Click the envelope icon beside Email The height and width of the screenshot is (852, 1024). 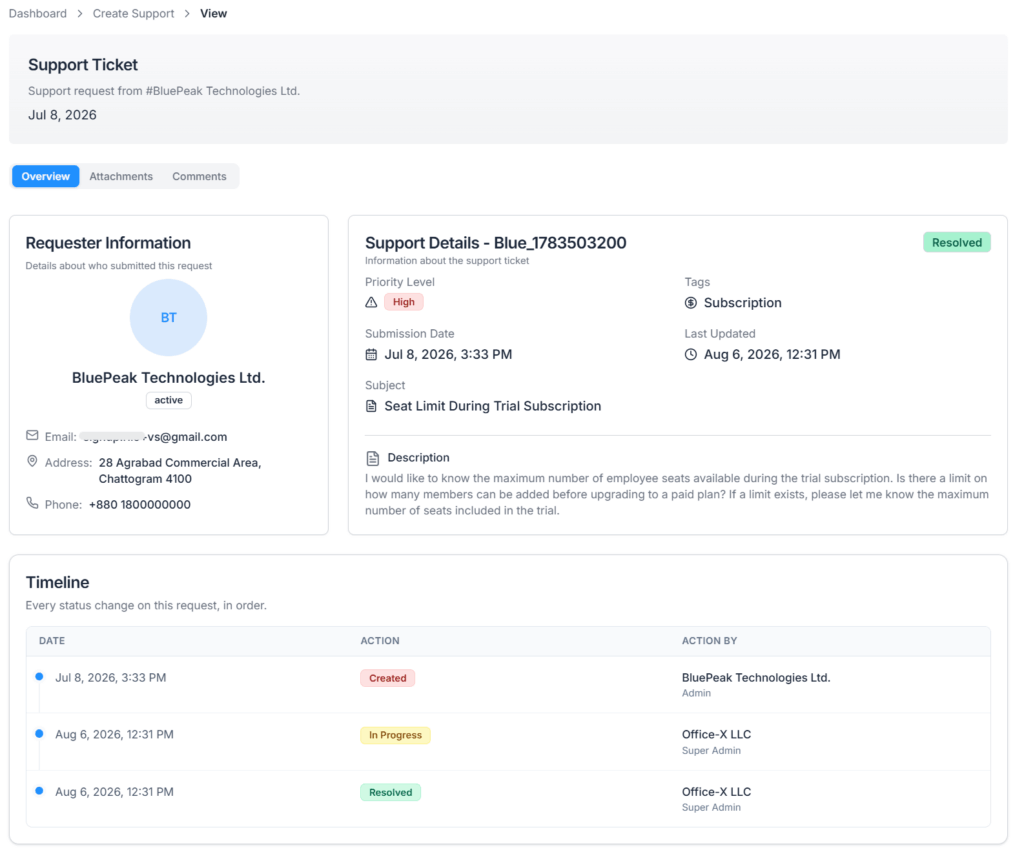click(x=32, y=435)
